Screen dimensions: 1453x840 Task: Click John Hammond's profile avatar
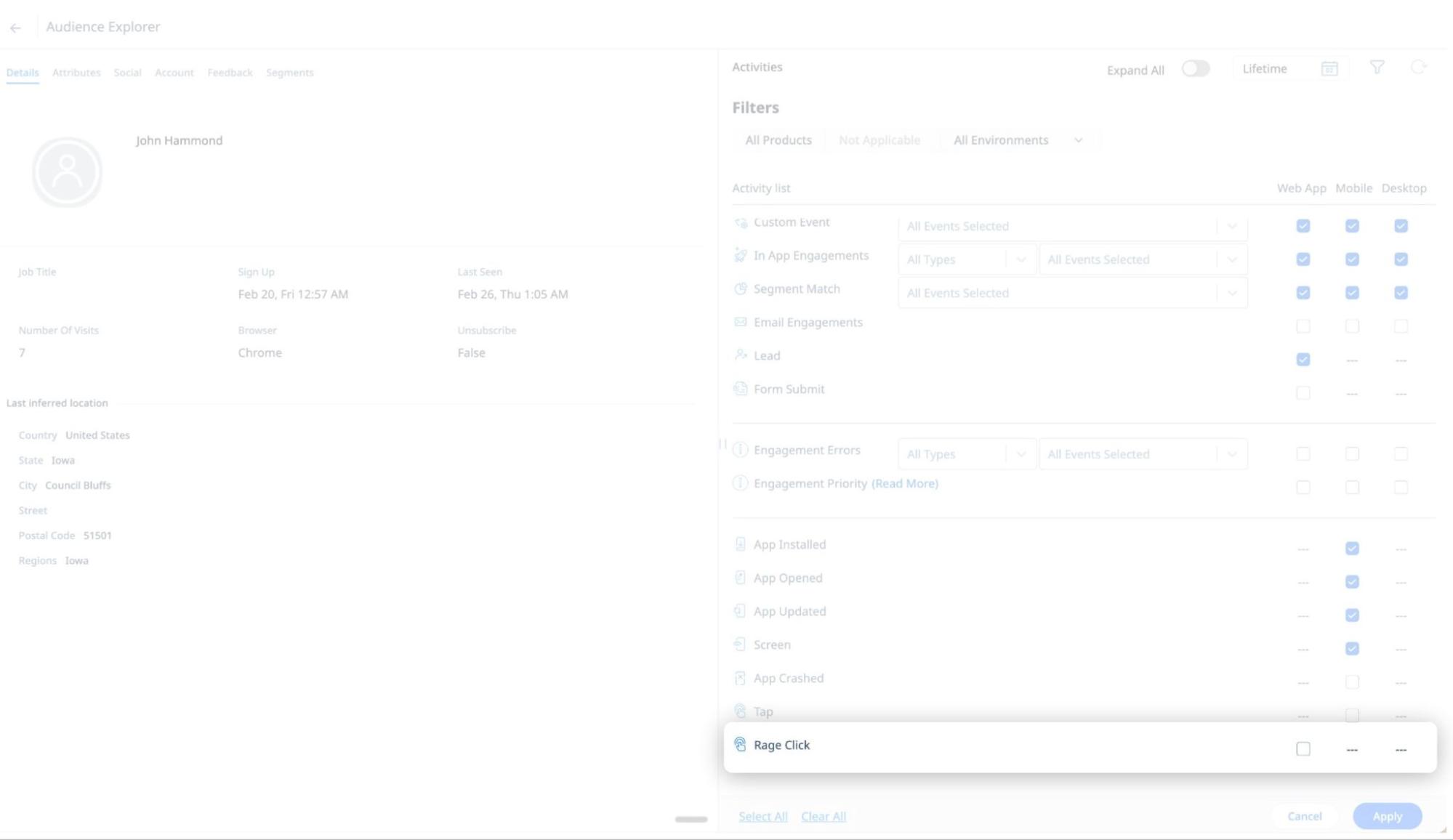click(x=67, y=171)
